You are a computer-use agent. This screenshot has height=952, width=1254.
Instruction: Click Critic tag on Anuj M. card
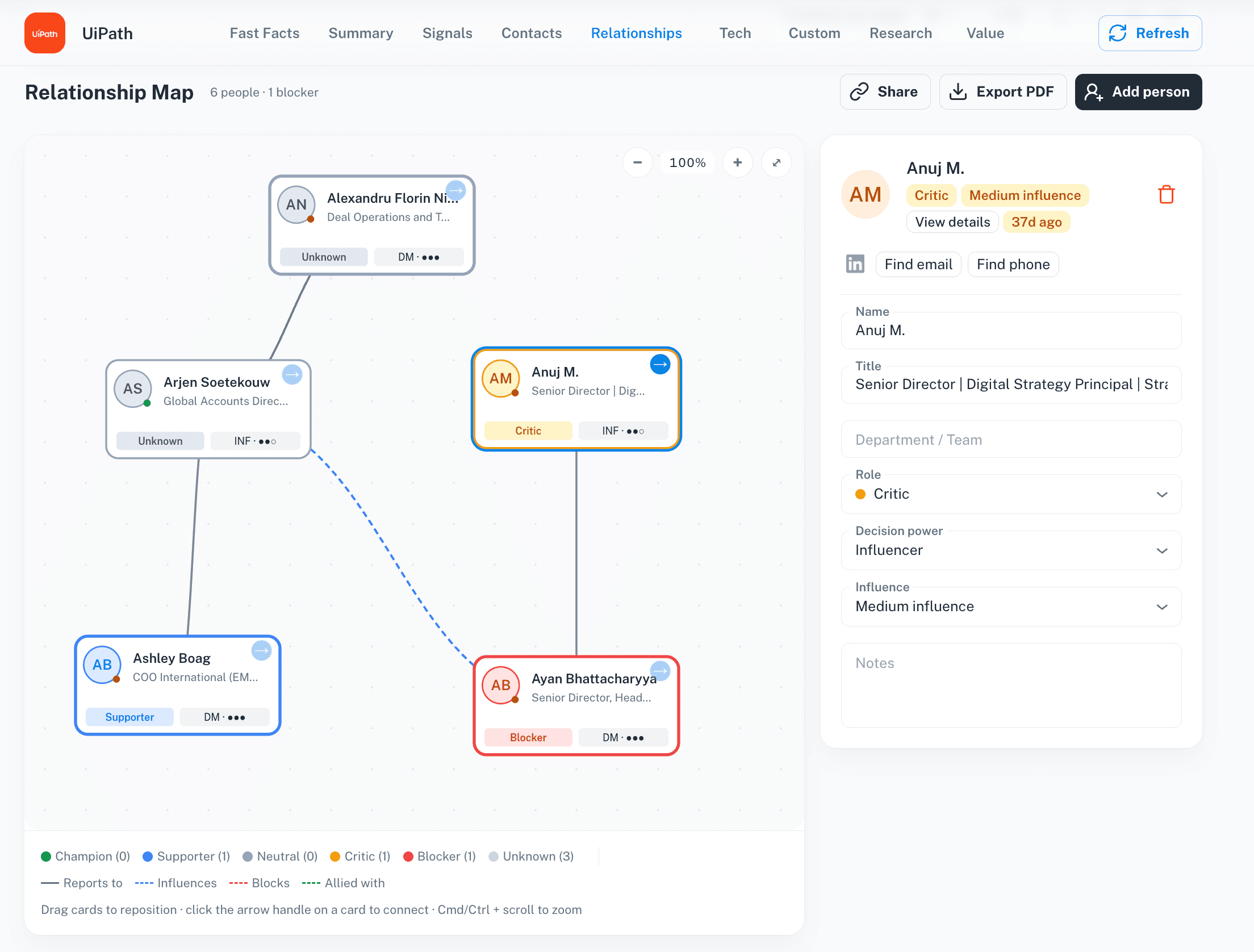pyautogui.click(x=528, y=431)
